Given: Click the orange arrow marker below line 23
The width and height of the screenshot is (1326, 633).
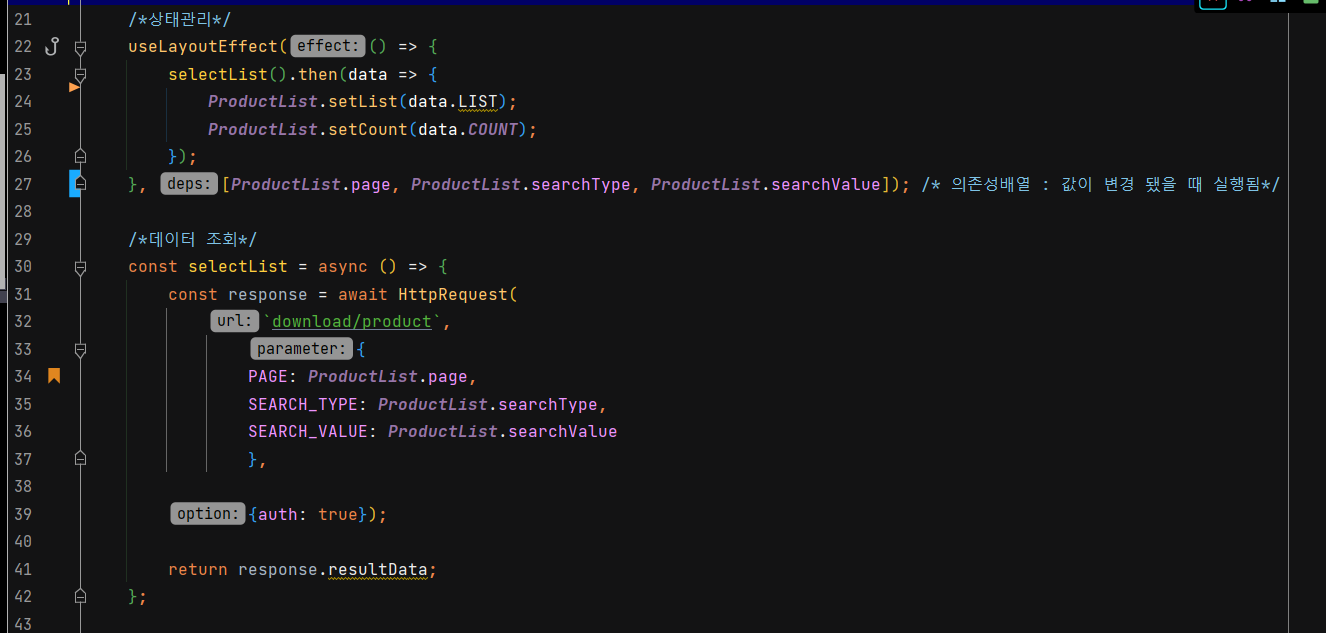Looking at the screenshot, I should (74, 88).
